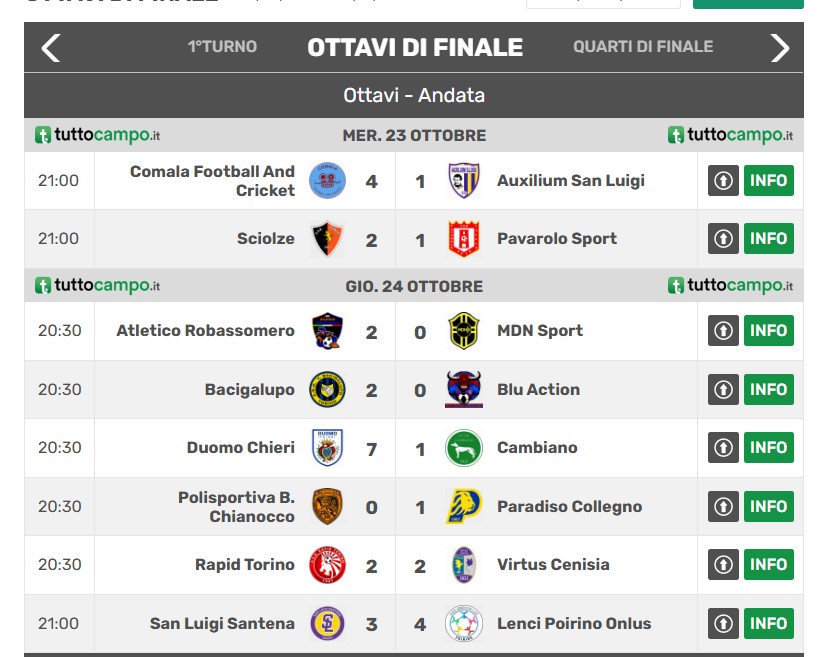Click upload arrow icon for Sciolze match
Viewport: 825px width, 657px height.
723,239
